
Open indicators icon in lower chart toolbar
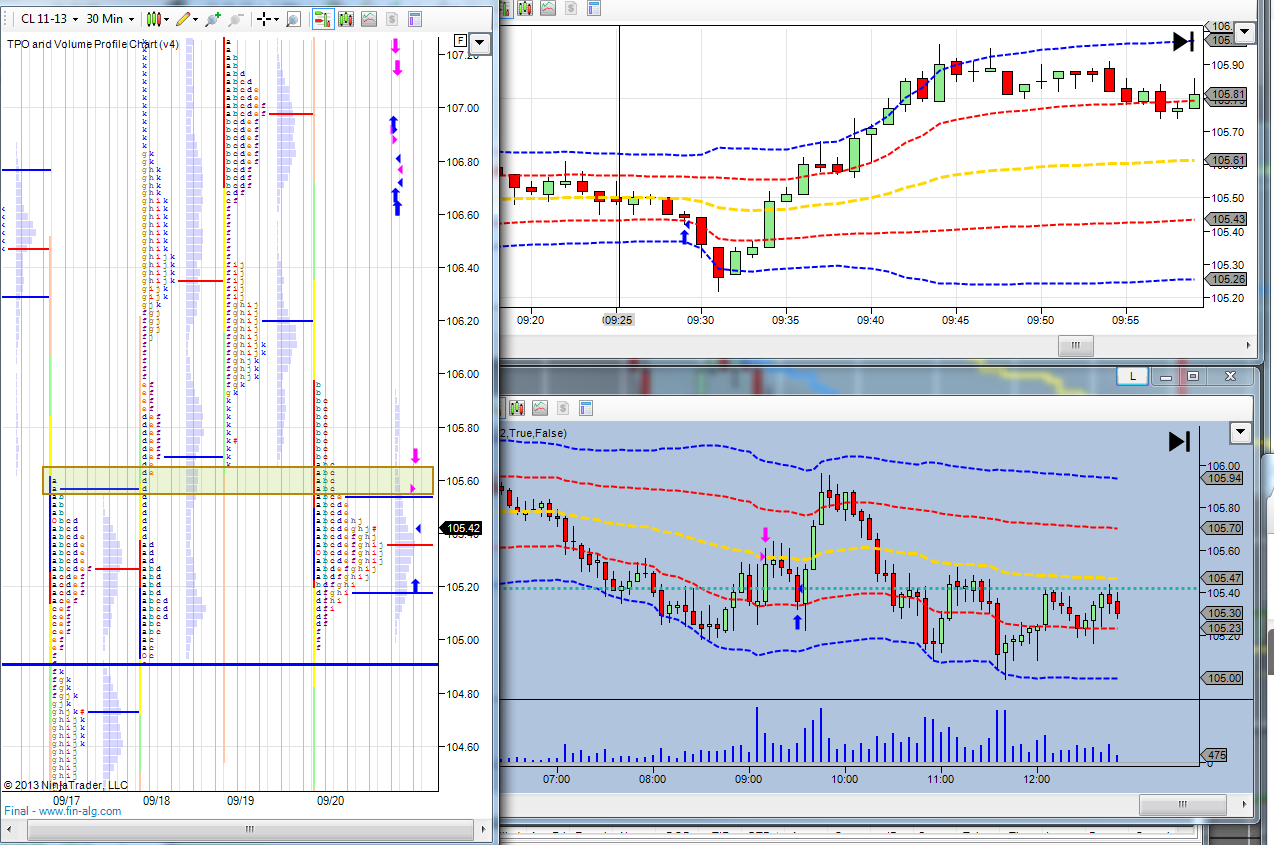click(540, 408)
